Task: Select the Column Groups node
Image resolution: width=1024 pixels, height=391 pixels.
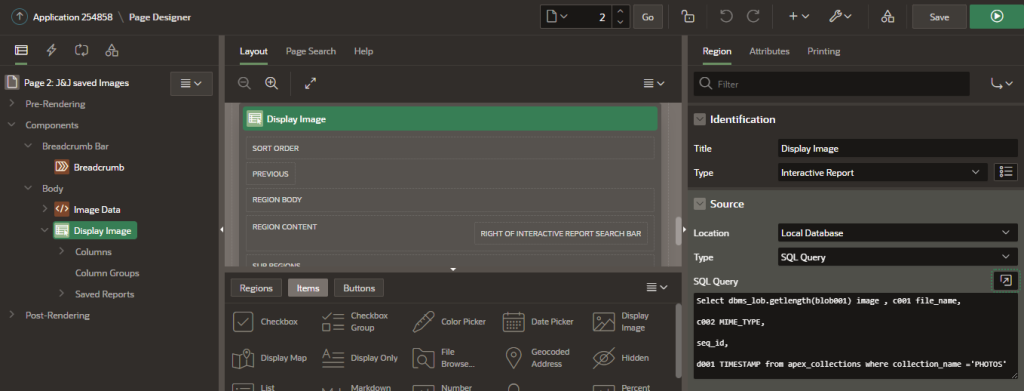Action: click(x=107, y=273)
